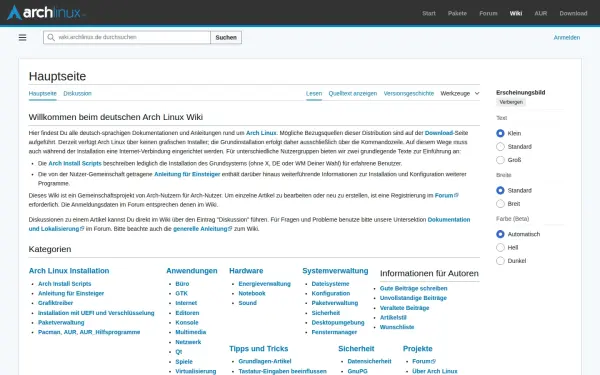The height and width of the screenshot is (375, 600).
Task: Open AUR in top navigation
Action: (541, 13)
